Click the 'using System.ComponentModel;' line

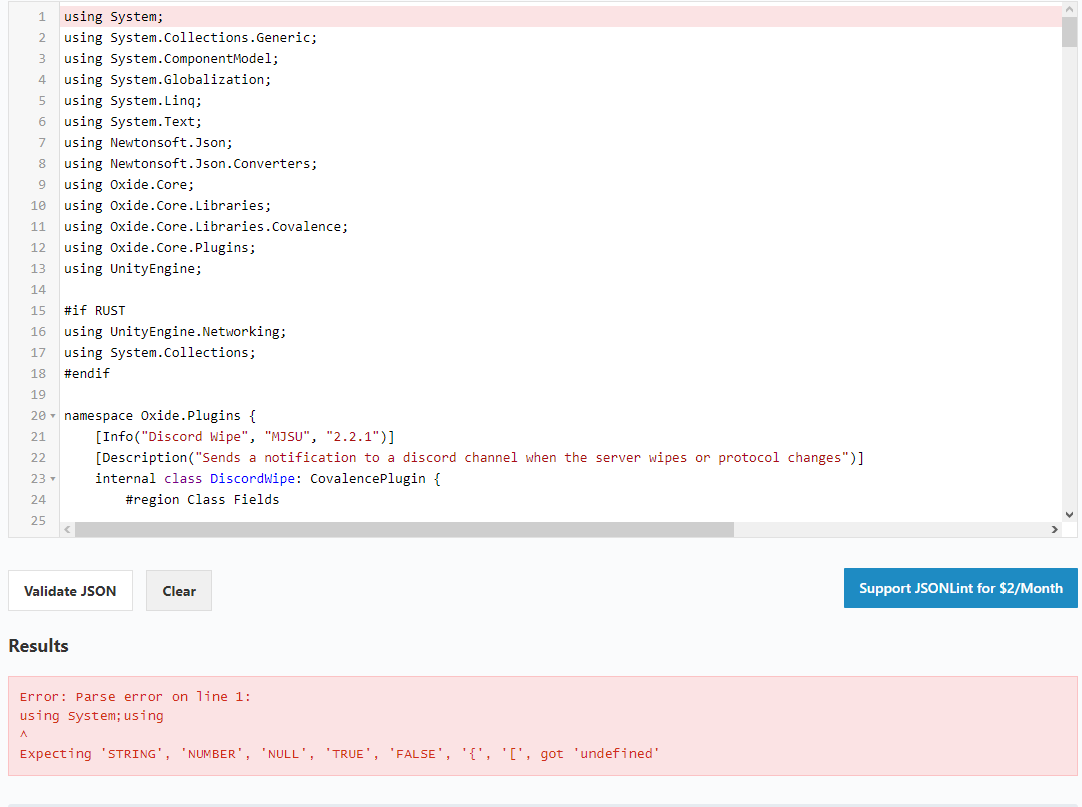[x=171, y=59]
